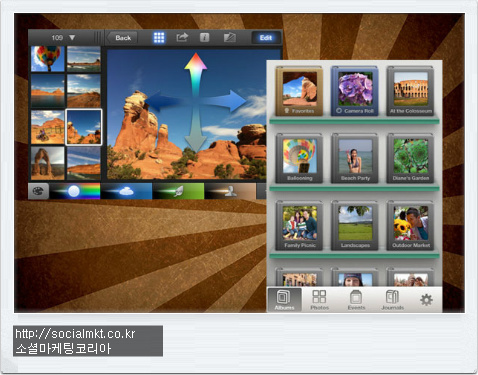Open the Beach Party album

(x=355, y=159)
